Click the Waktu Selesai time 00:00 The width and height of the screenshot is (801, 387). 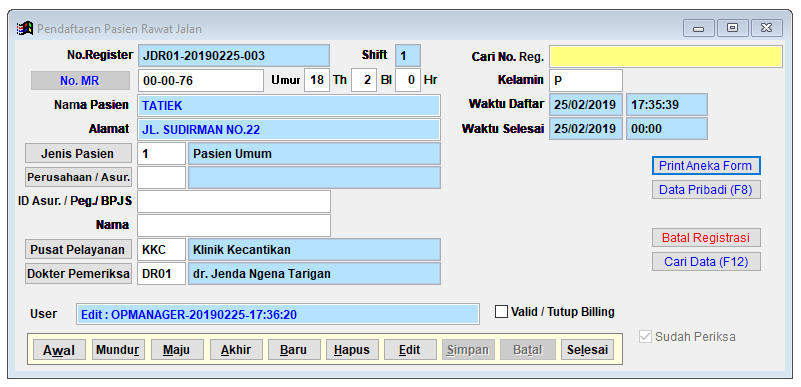[667, 129]
